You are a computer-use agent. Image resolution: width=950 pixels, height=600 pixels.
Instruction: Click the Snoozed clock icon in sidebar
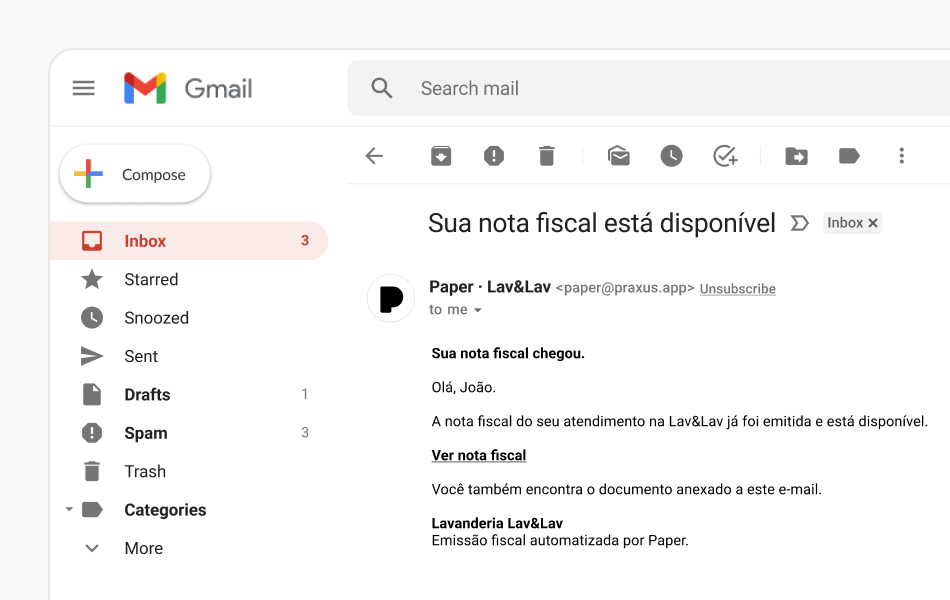point(92,318)
